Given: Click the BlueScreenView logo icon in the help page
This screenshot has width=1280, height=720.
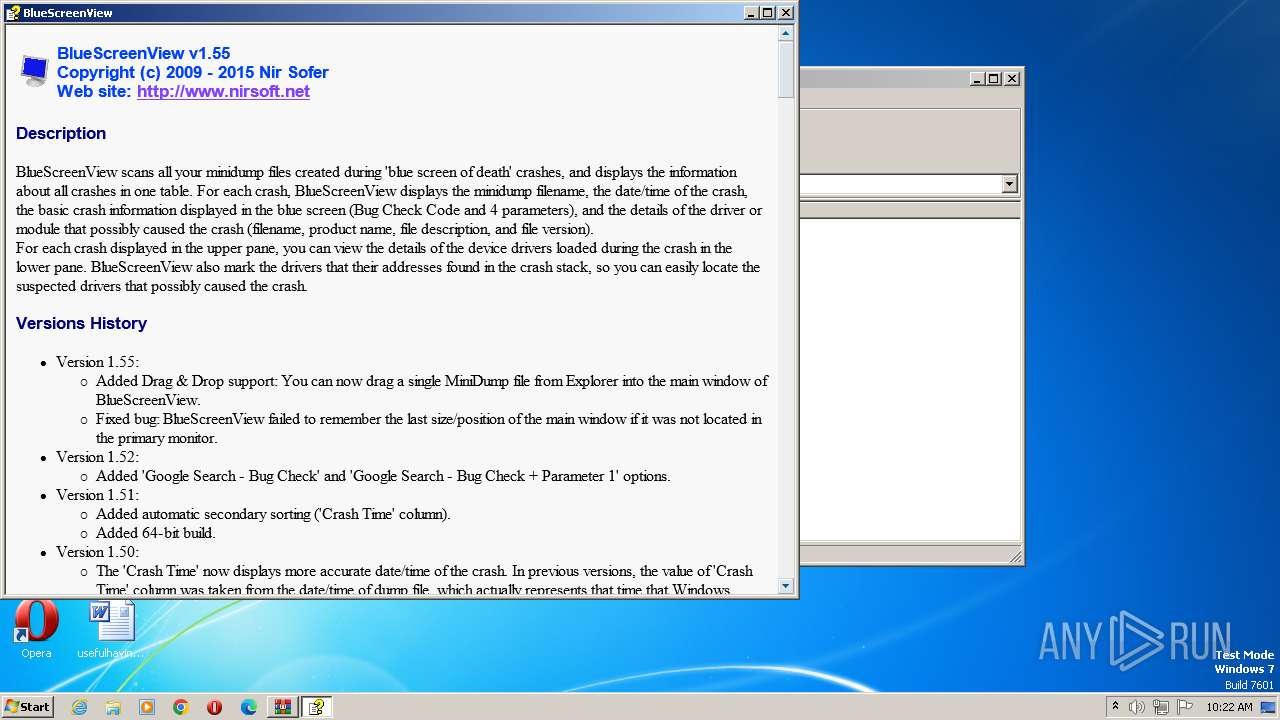Looking at the screenshot, I should tap(34, 71).
